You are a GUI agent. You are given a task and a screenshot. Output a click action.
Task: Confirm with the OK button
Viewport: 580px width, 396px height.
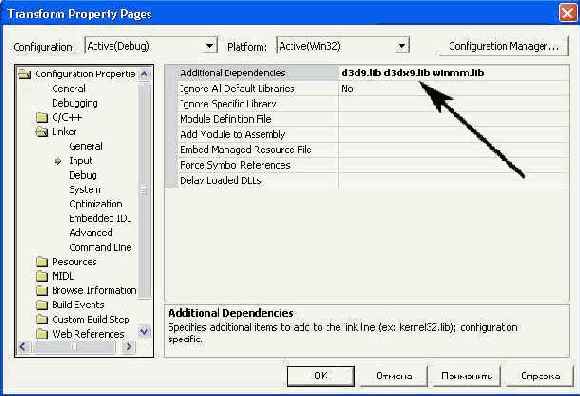[321, 376]
